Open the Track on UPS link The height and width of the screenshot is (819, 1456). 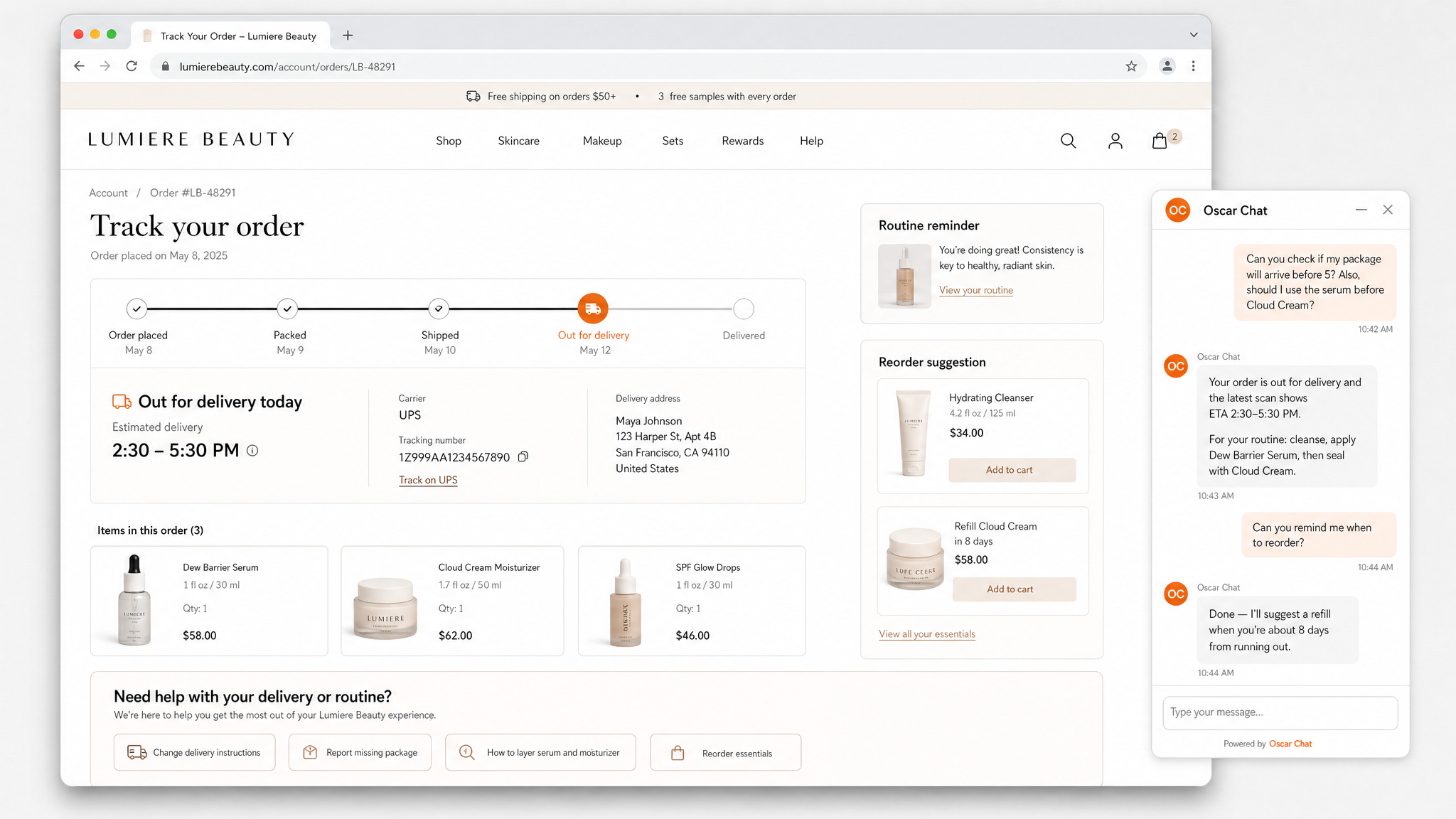428,480
